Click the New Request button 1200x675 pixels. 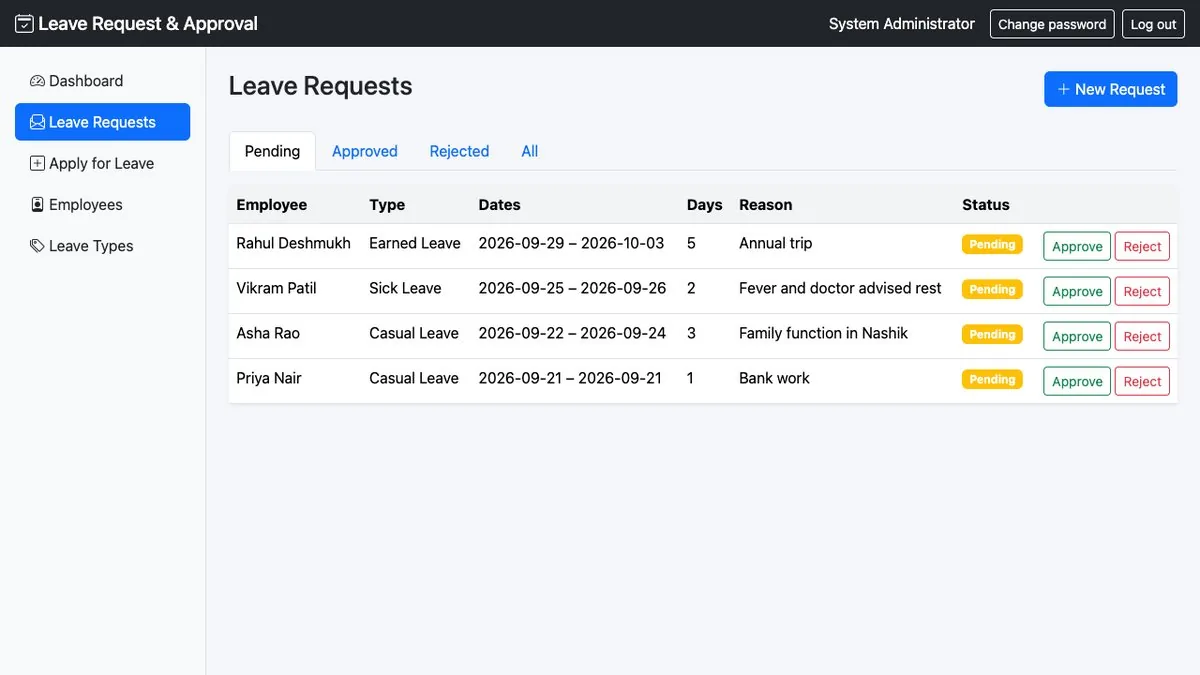pos(1111,89)
